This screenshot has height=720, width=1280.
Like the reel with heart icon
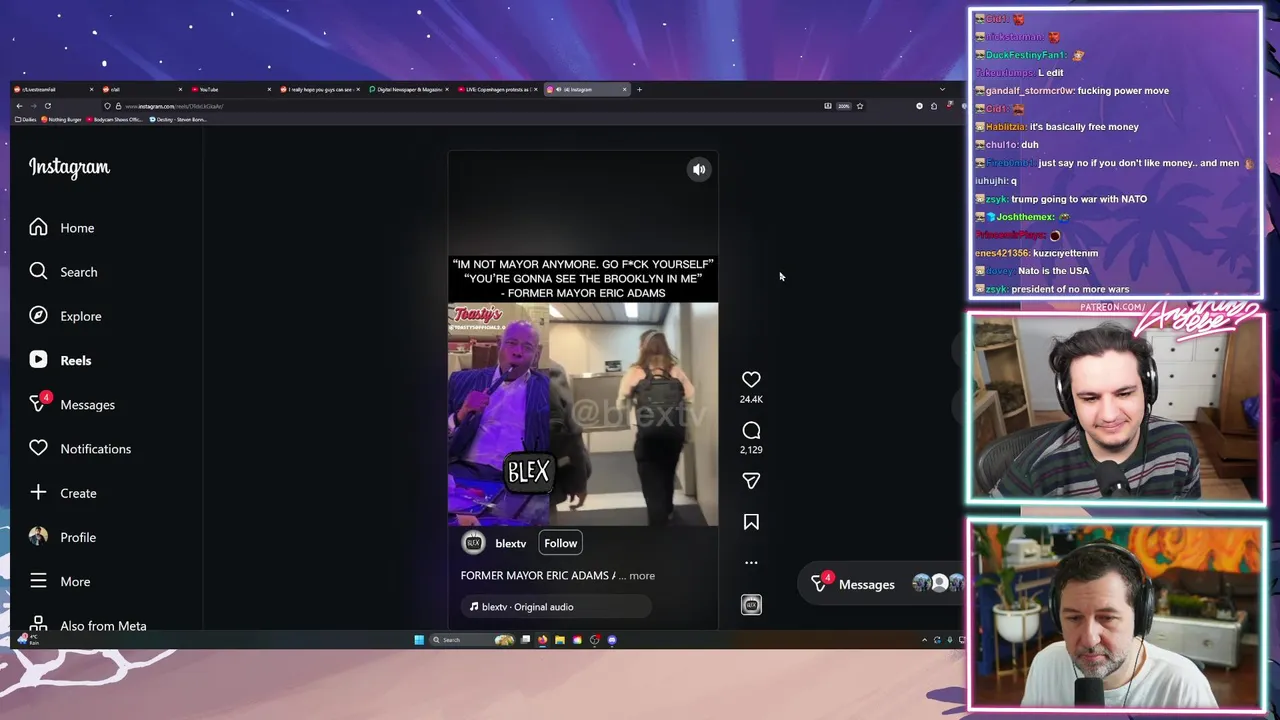pos(751,379)
